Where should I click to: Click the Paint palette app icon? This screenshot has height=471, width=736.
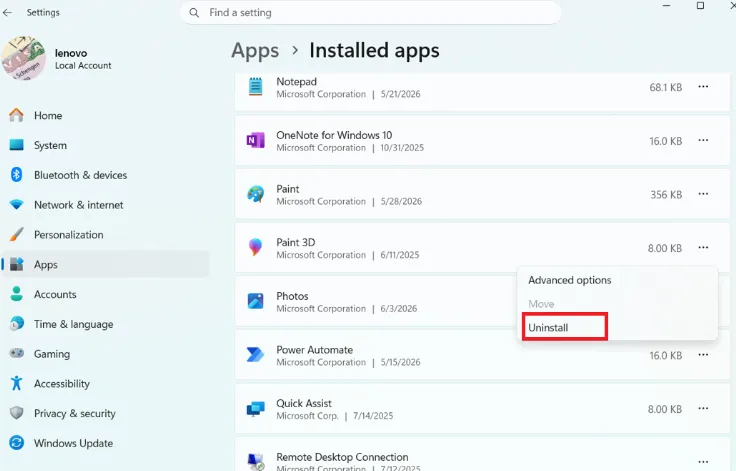255,194
